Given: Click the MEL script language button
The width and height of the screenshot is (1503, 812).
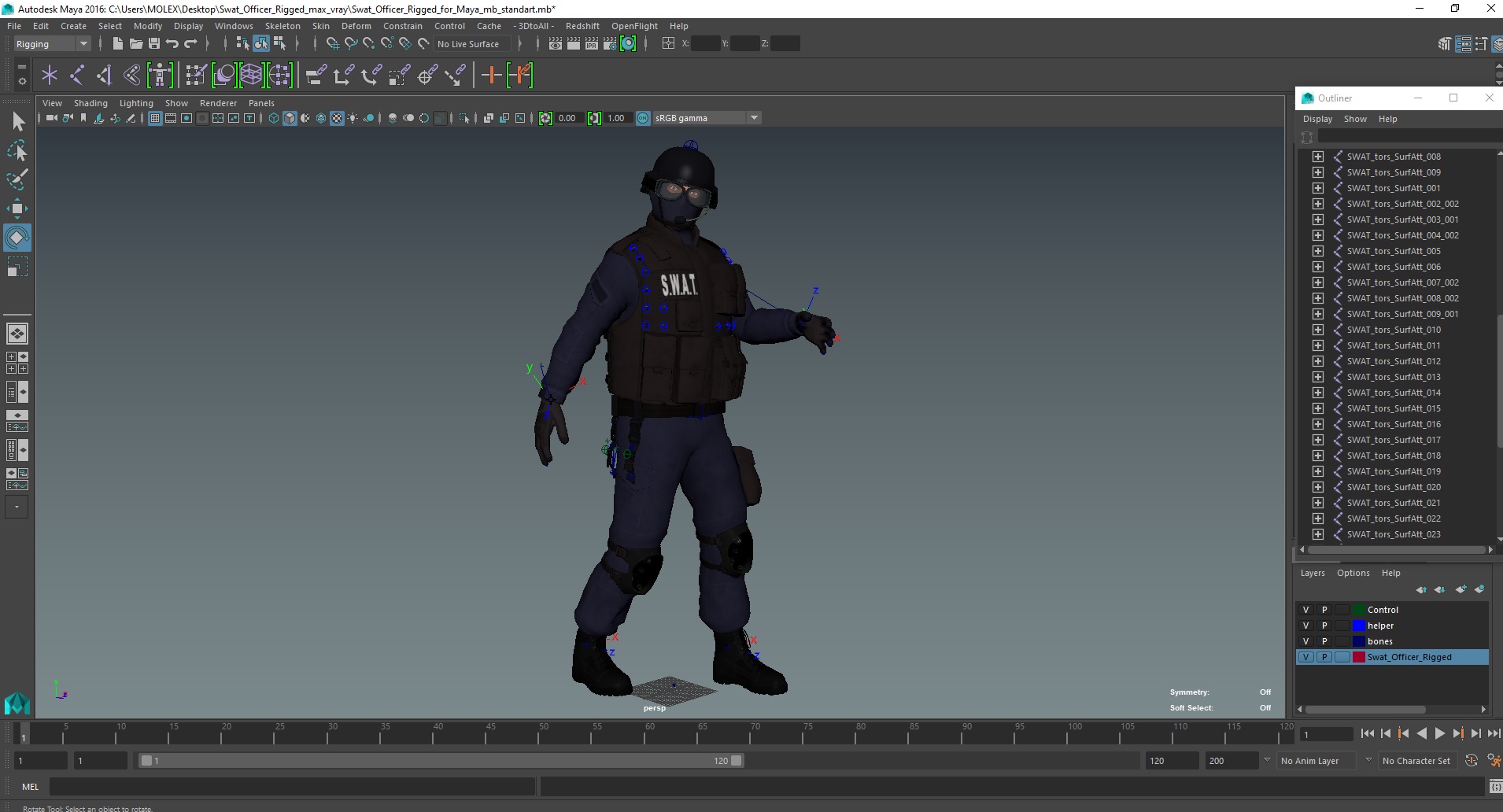Looking at the screenshot, I should coord(30,787).
